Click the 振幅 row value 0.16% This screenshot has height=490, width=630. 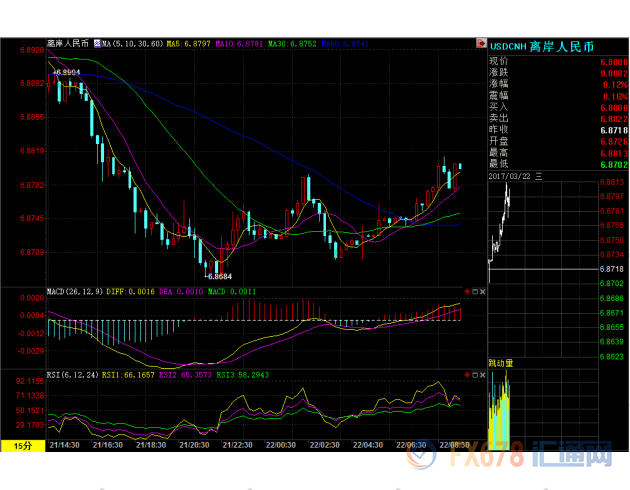[x=615, y=96]
